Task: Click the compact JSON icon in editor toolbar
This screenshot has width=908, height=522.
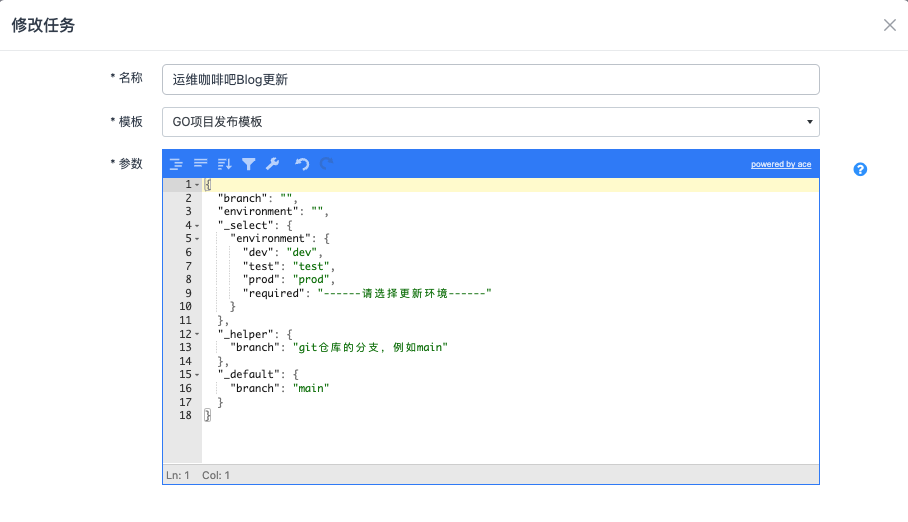Action: click(x=200, y=164)
